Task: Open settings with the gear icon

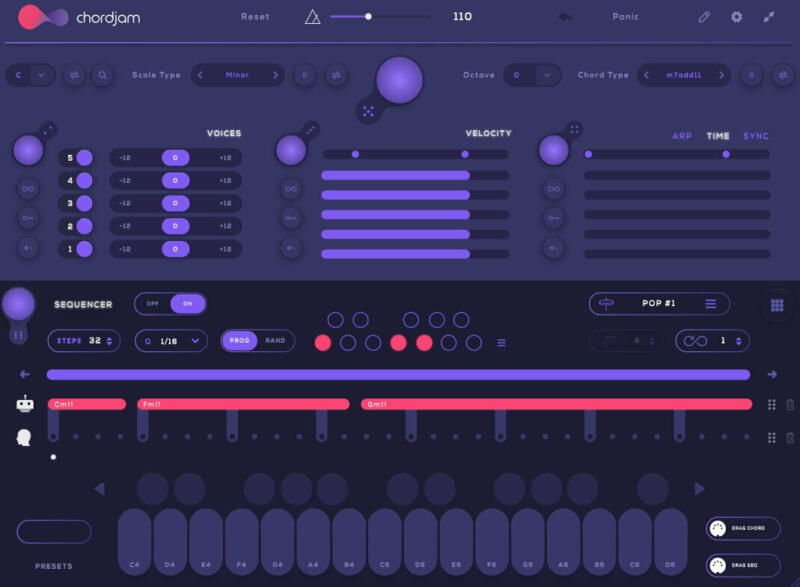Action: click(736, 17)
